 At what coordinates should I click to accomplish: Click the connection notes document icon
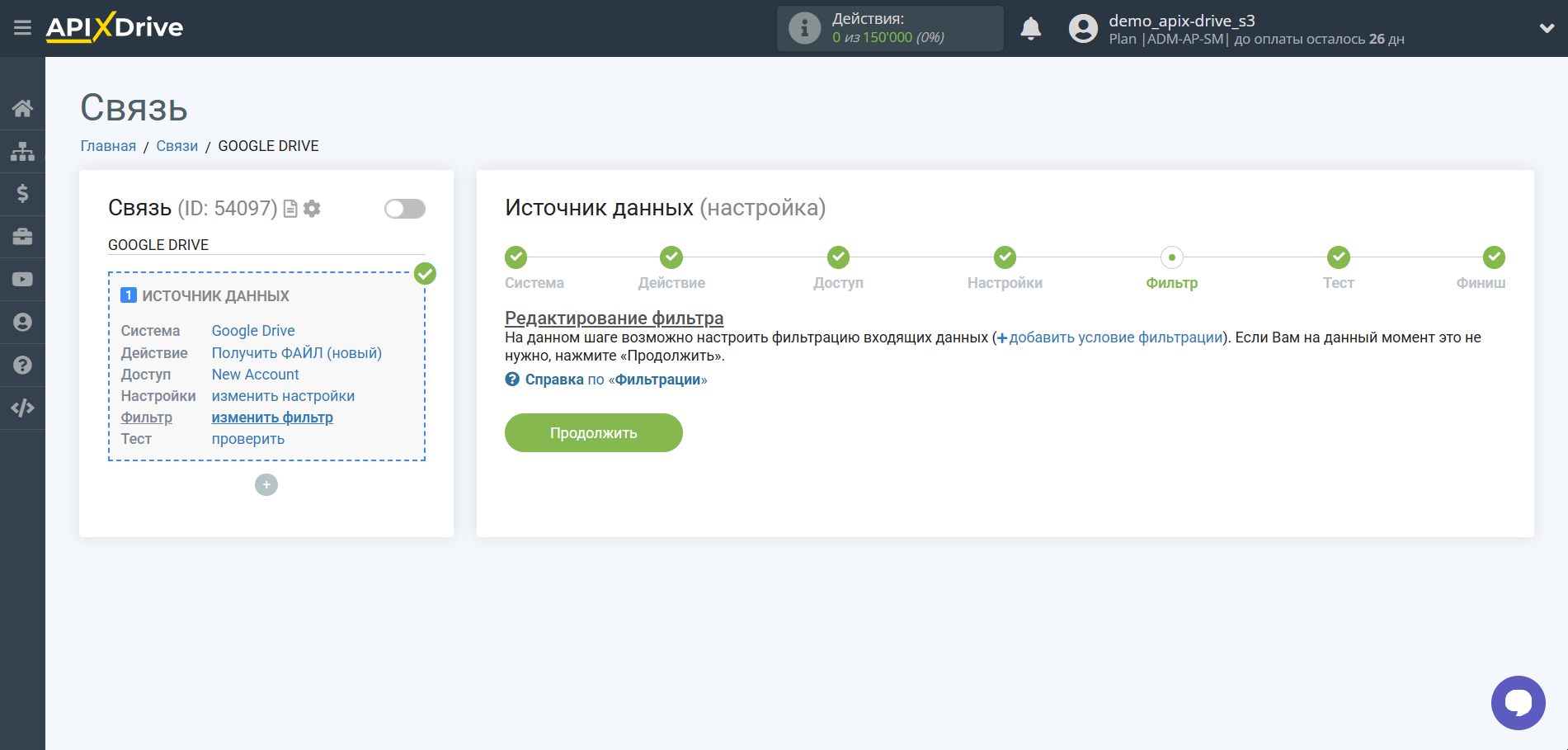pos(290,209)
